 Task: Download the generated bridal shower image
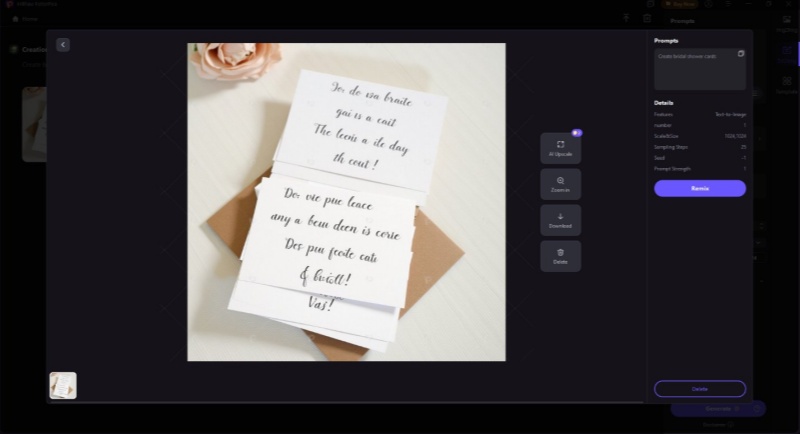[x=560, y=220]
